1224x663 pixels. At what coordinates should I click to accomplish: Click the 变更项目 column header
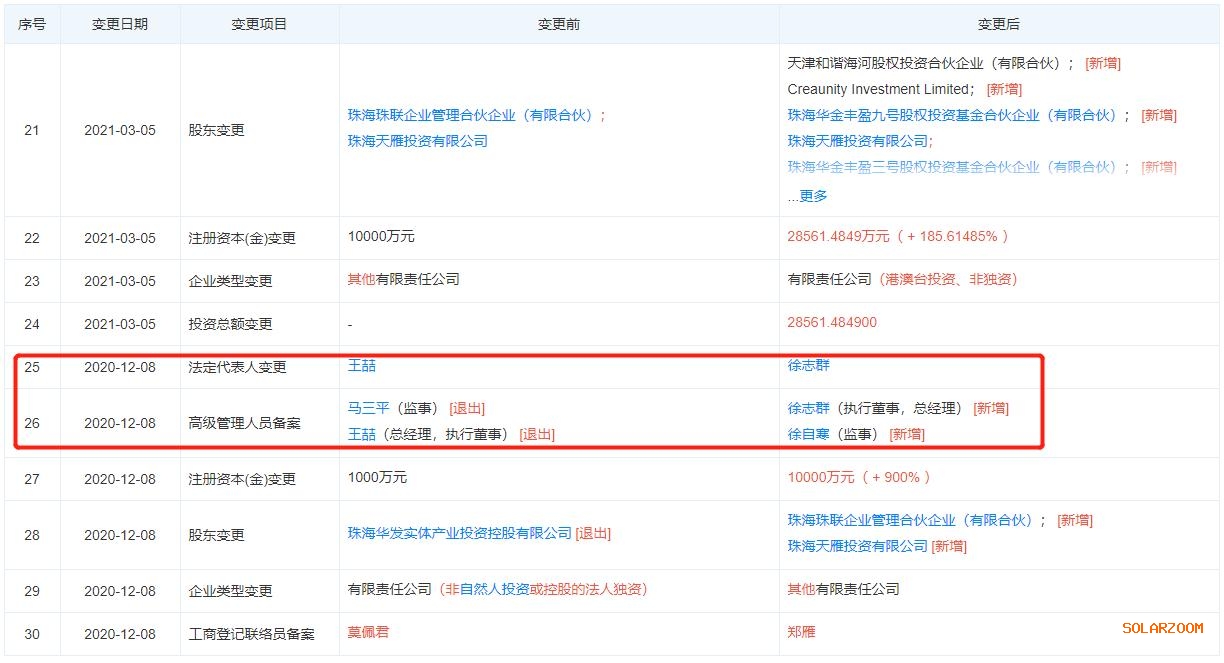click(259, 24)
